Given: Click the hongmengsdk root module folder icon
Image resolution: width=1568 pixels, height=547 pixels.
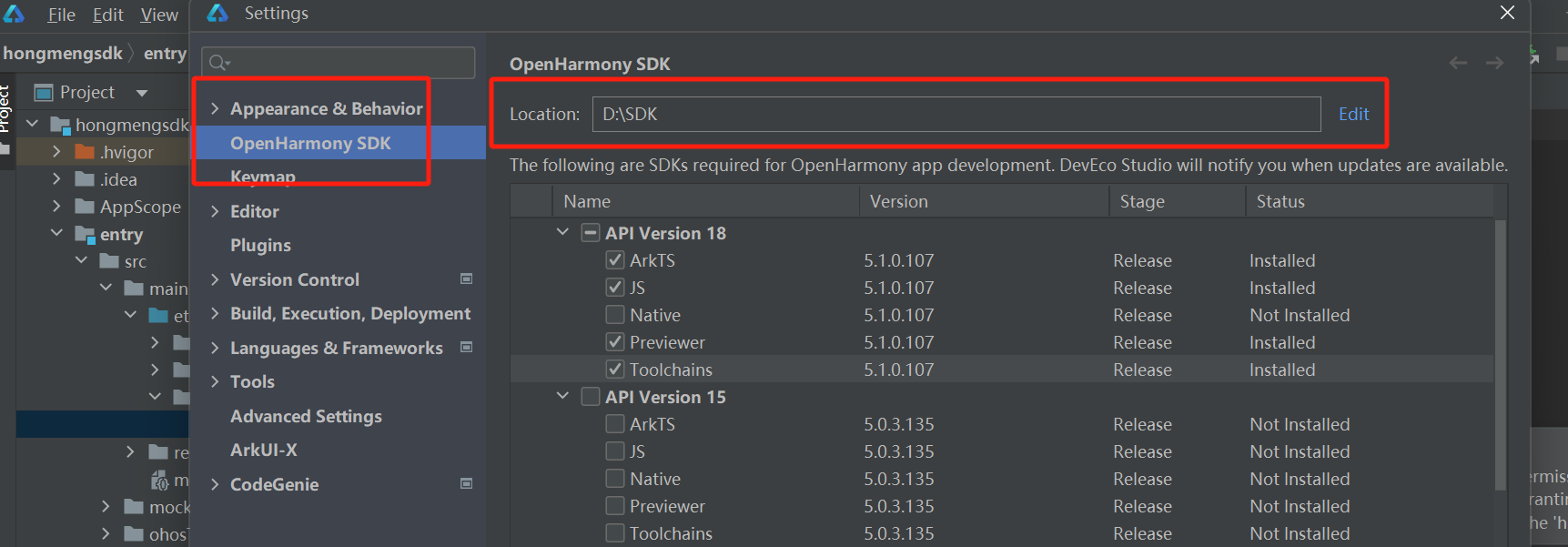Looking at the screenshot, I should tap(61, 125).
